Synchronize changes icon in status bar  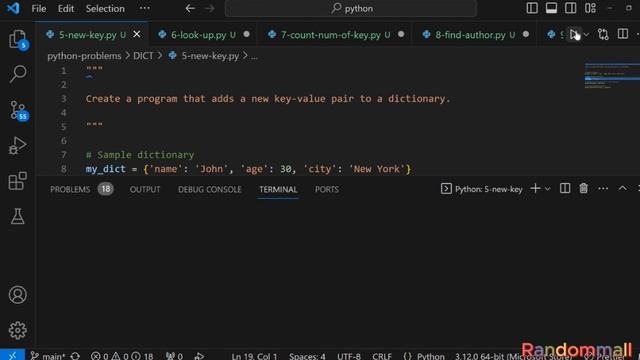(x=75, y=356)
